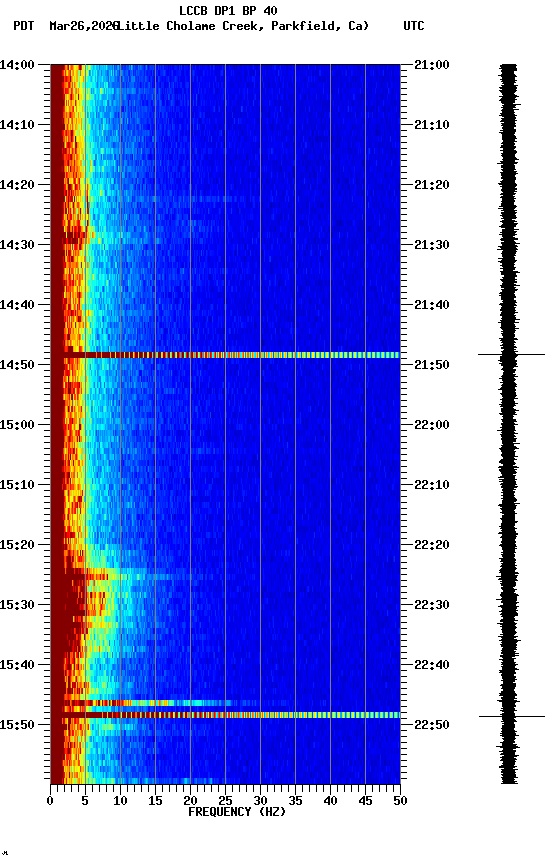This screenshot has height=864, width=552.
Task: Click the 22:20 UTC time label
Action: tap(432, 546)
